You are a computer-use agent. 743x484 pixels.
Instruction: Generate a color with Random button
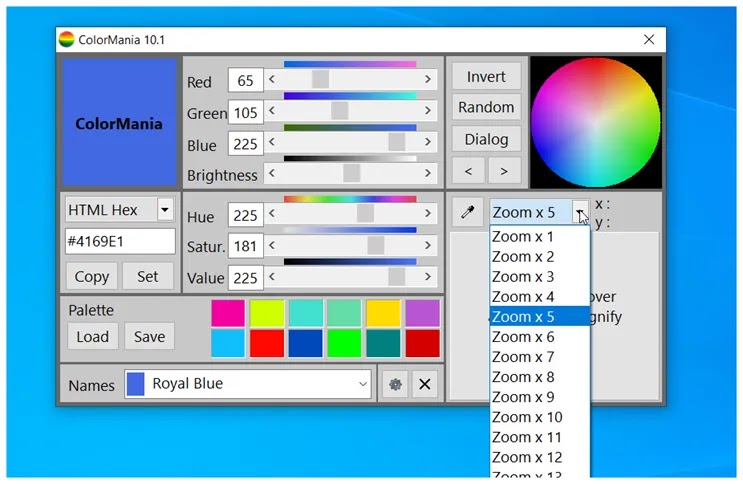(x=486, y=107)
